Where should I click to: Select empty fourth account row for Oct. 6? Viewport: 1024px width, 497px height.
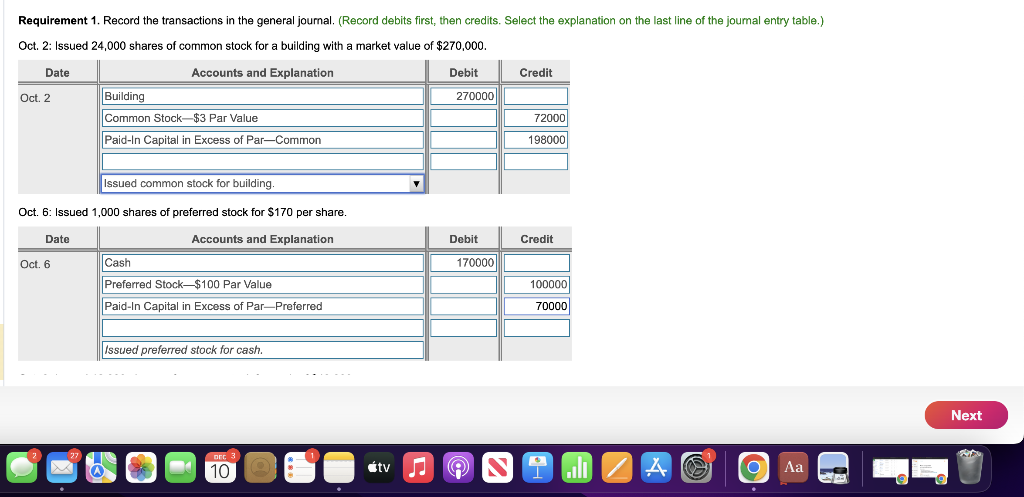tap(263, 328)
